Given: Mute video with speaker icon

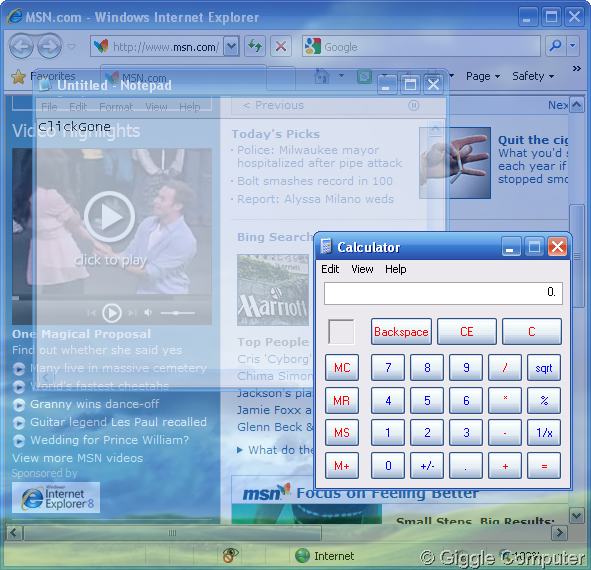Looking at the screenshot, I should click(x=148, y=313).
